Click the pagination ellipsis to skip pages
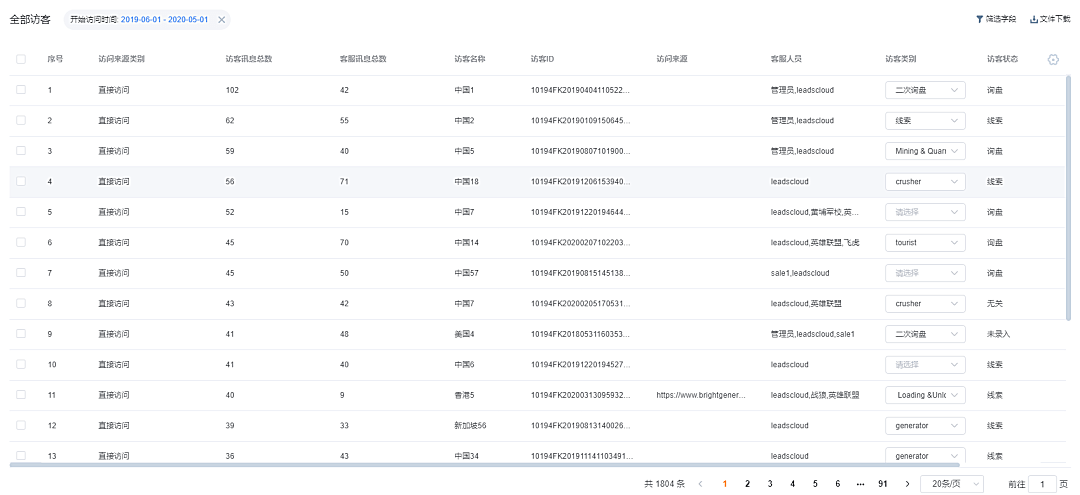This screenshot has width=1080, height=495. 860,484
